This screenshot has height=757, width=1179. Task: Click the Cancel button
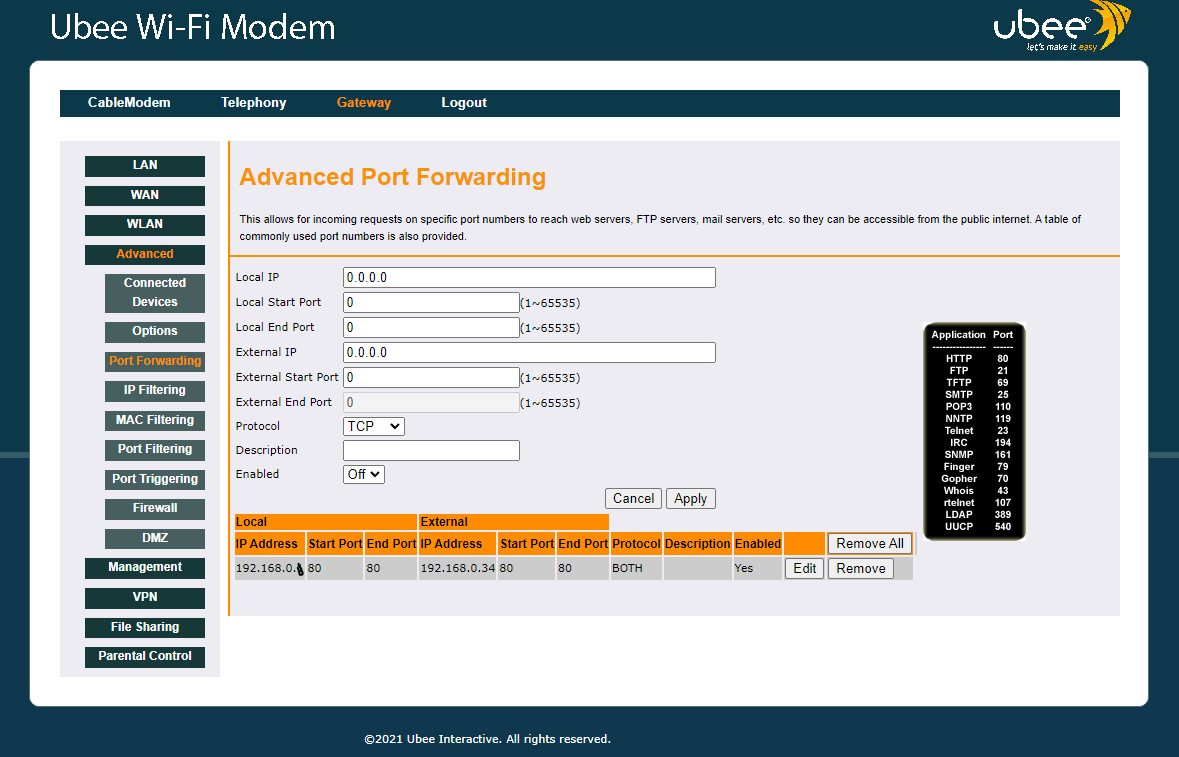pyautogui.click(x=633, y=498)
